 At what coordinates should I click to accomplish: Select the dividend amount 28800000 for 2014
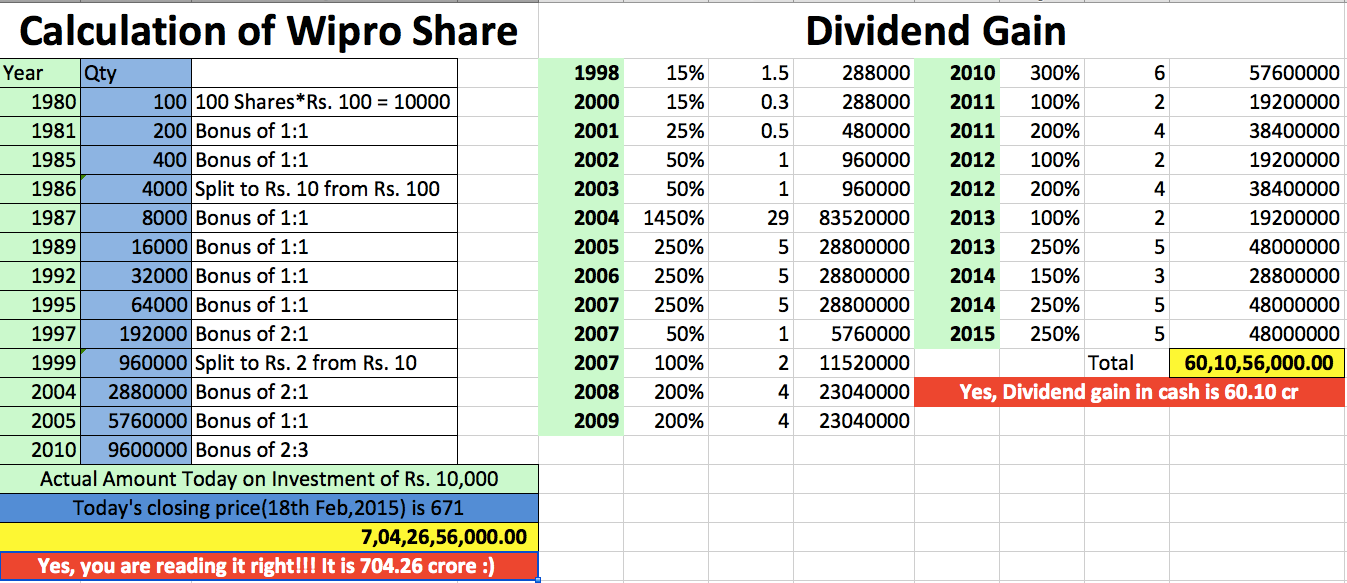pyautogui.click(x=1258, y=276)
